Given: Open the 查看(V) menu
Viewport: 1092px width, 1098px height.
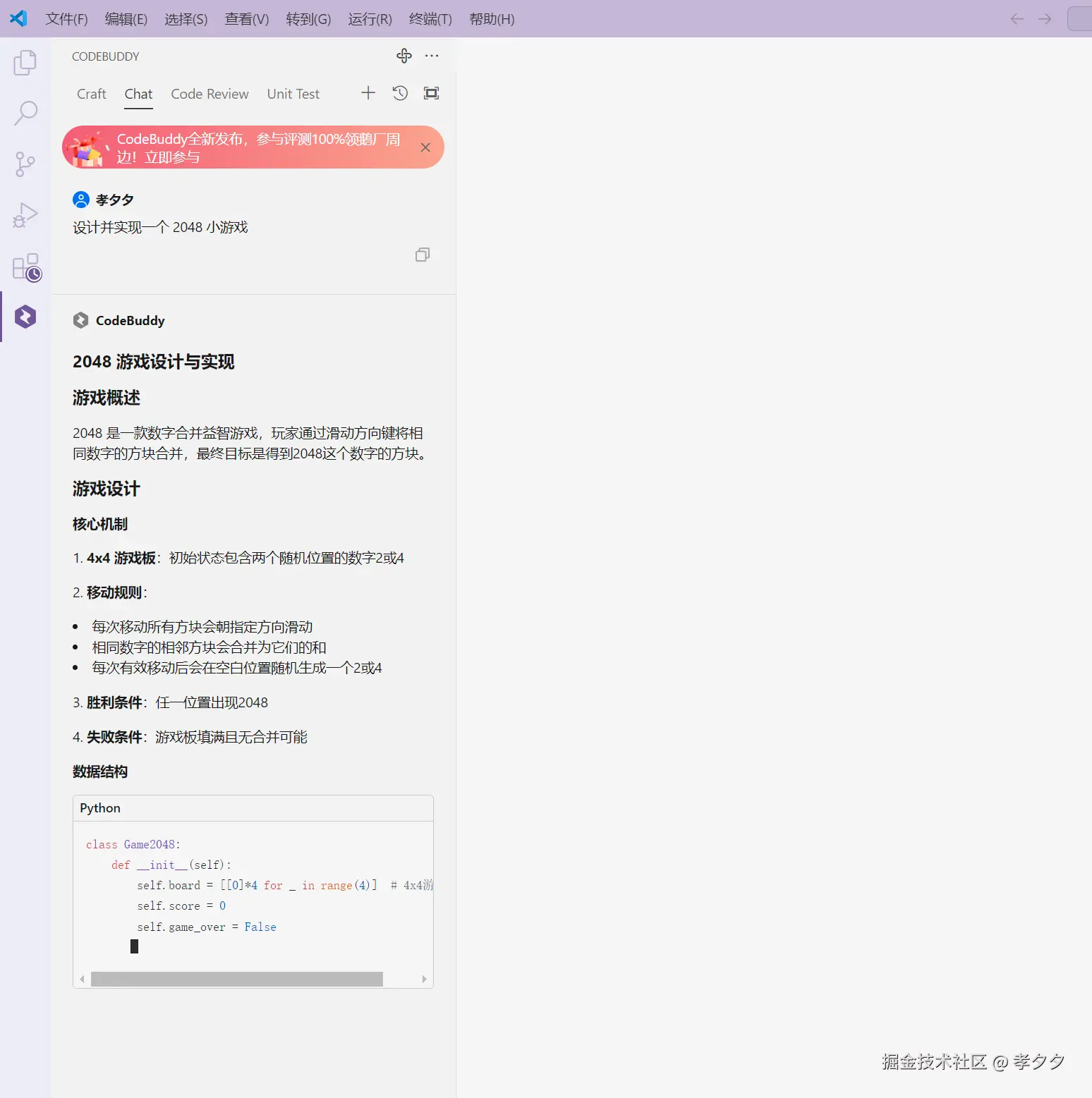Looking at the screenshot, I should tap(247, 19).
